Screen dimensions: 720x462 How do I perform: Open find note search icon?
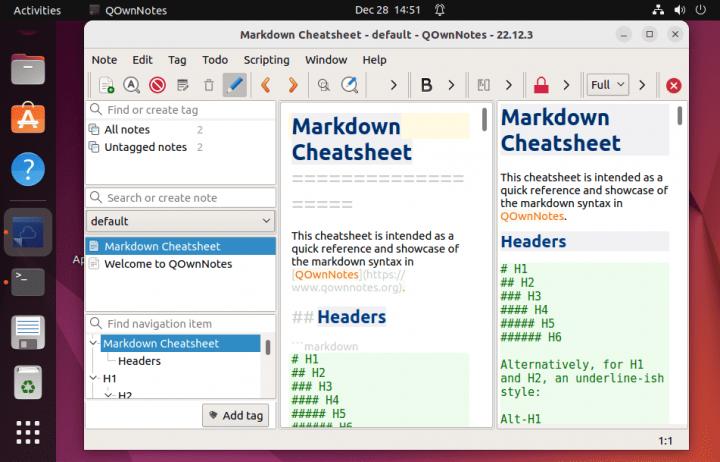(131, 85)
